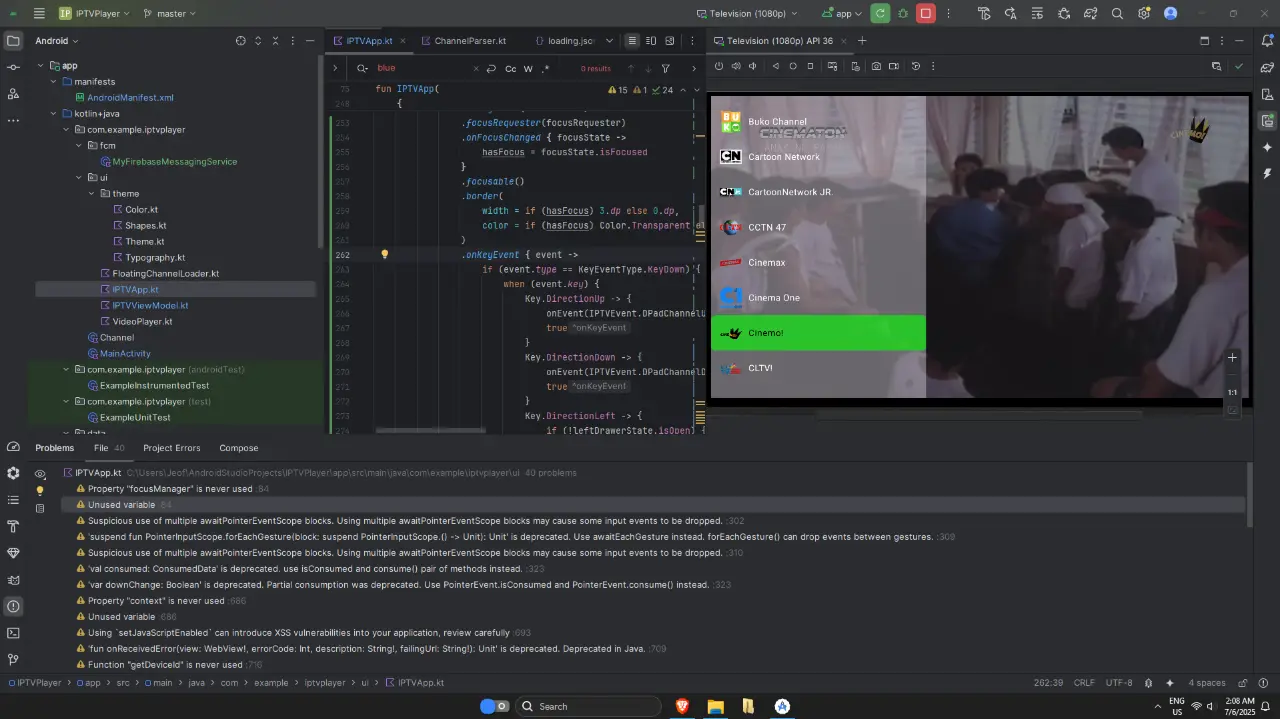The image size is (1280, 719).
Task: Toggle the editor preview pane below problems lightbulb
Action: click(40, 508)
